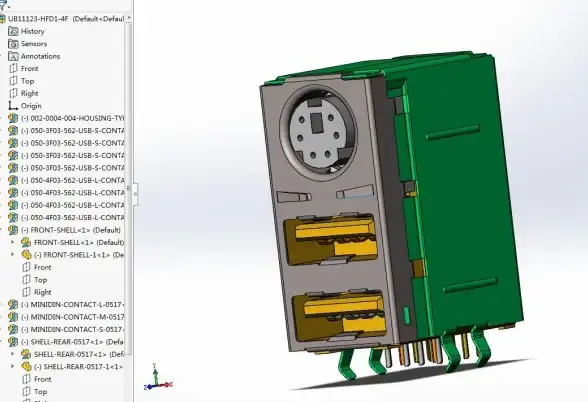Select the MINIDIN-CONTACT-M-0517 row
588x402 pixels.
pos(66,317)
